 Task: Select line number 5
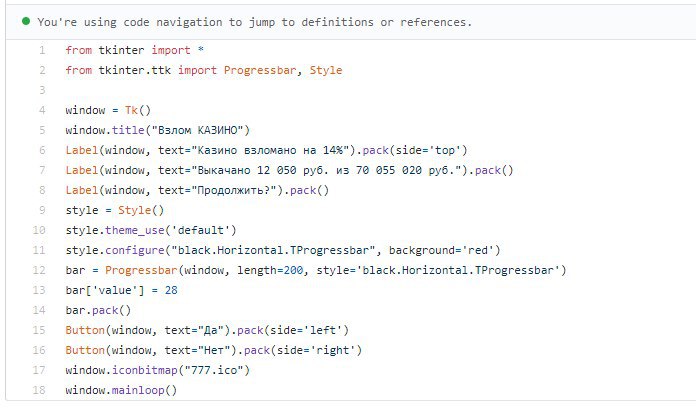click(x=42, y=130)
